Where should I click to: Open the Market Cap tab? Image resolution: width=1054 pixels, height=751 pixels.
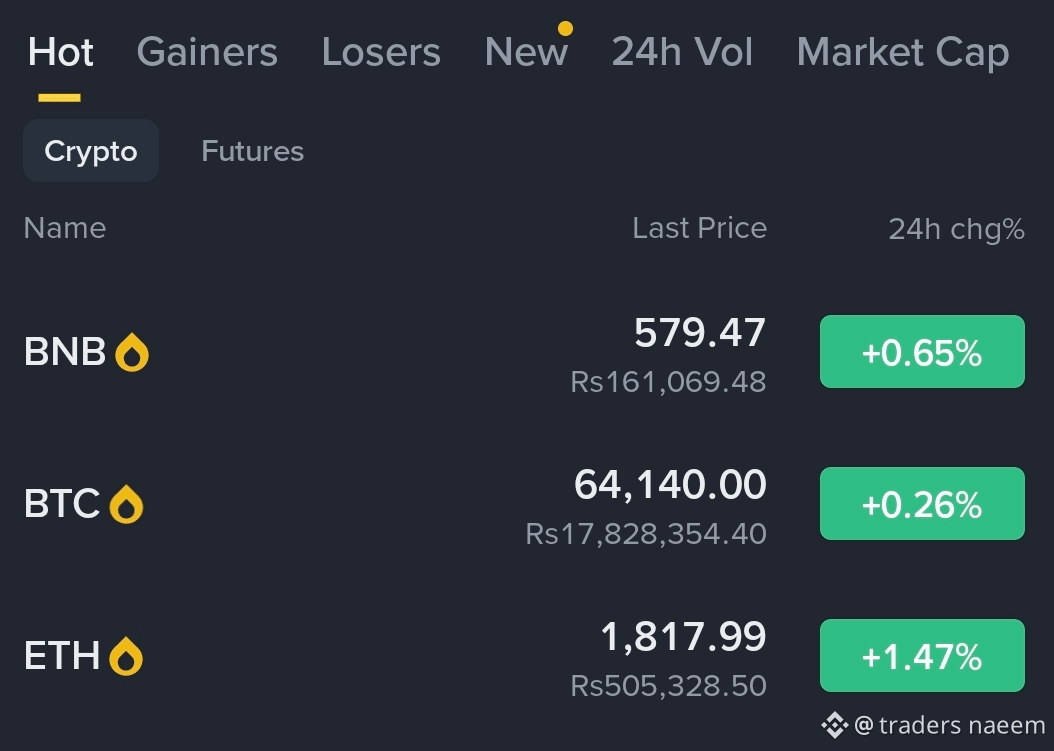903,53
